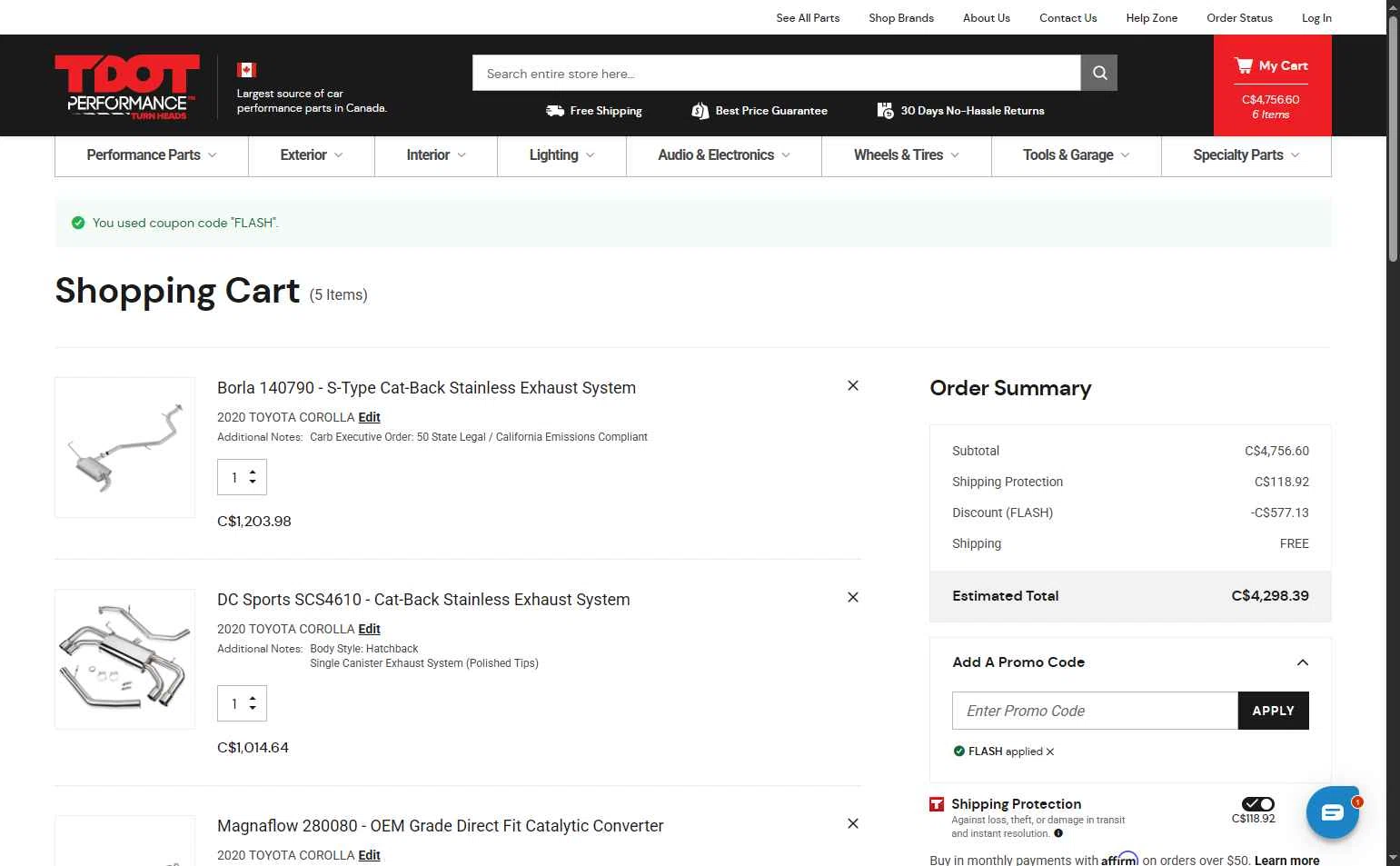Open Magnaflow 280080 product title
The image size is (1400, 866).
(441, 826)
